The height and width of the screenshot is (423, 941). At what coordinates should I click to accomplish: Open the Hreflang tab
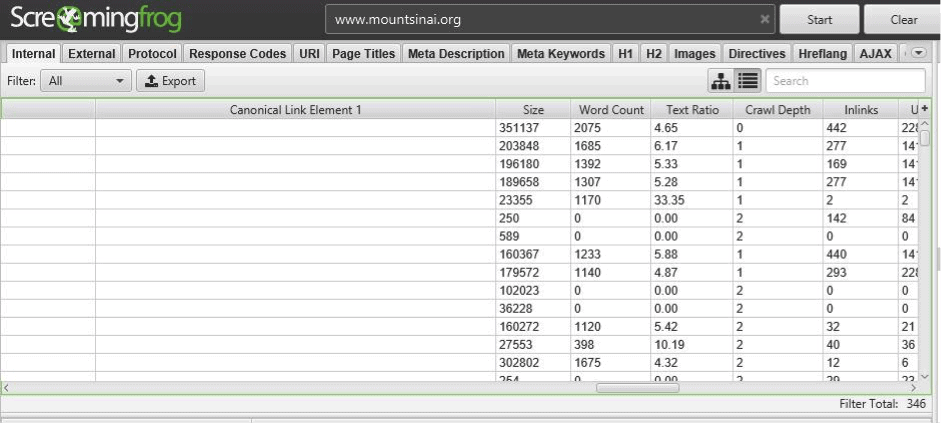(x=822, y=54)
